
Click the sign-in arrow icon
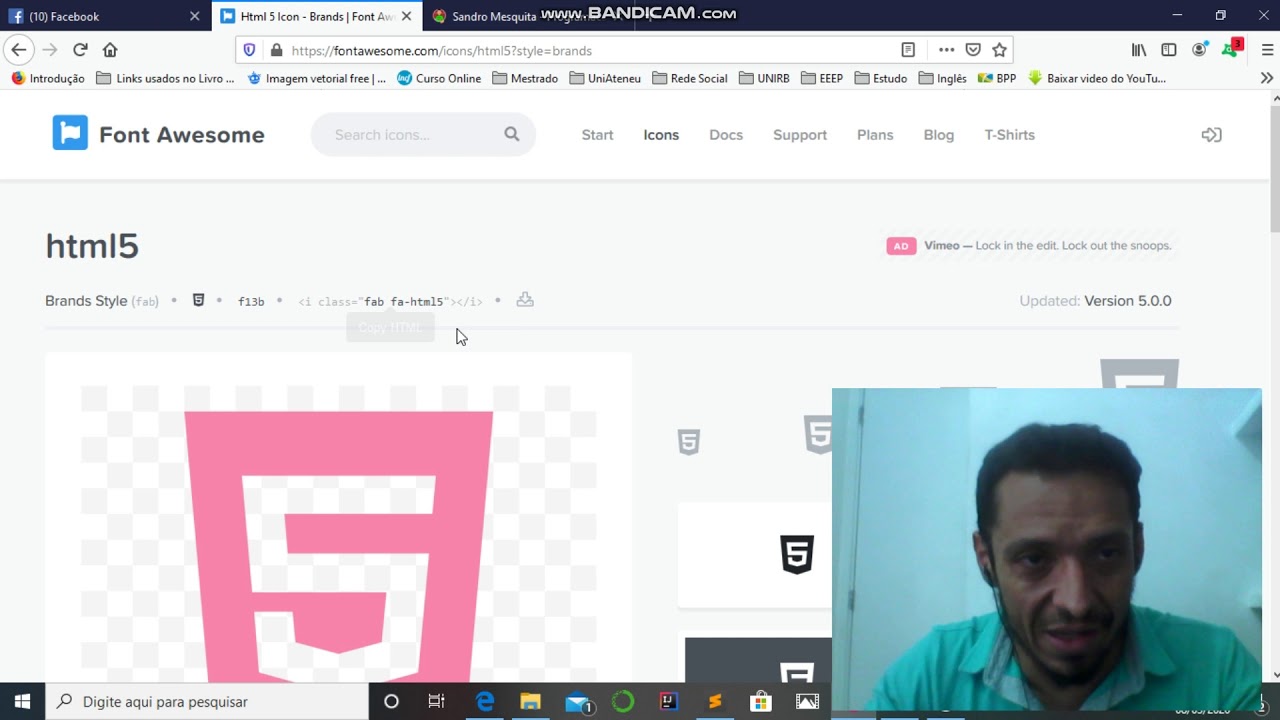click(x=1211, y=135)
